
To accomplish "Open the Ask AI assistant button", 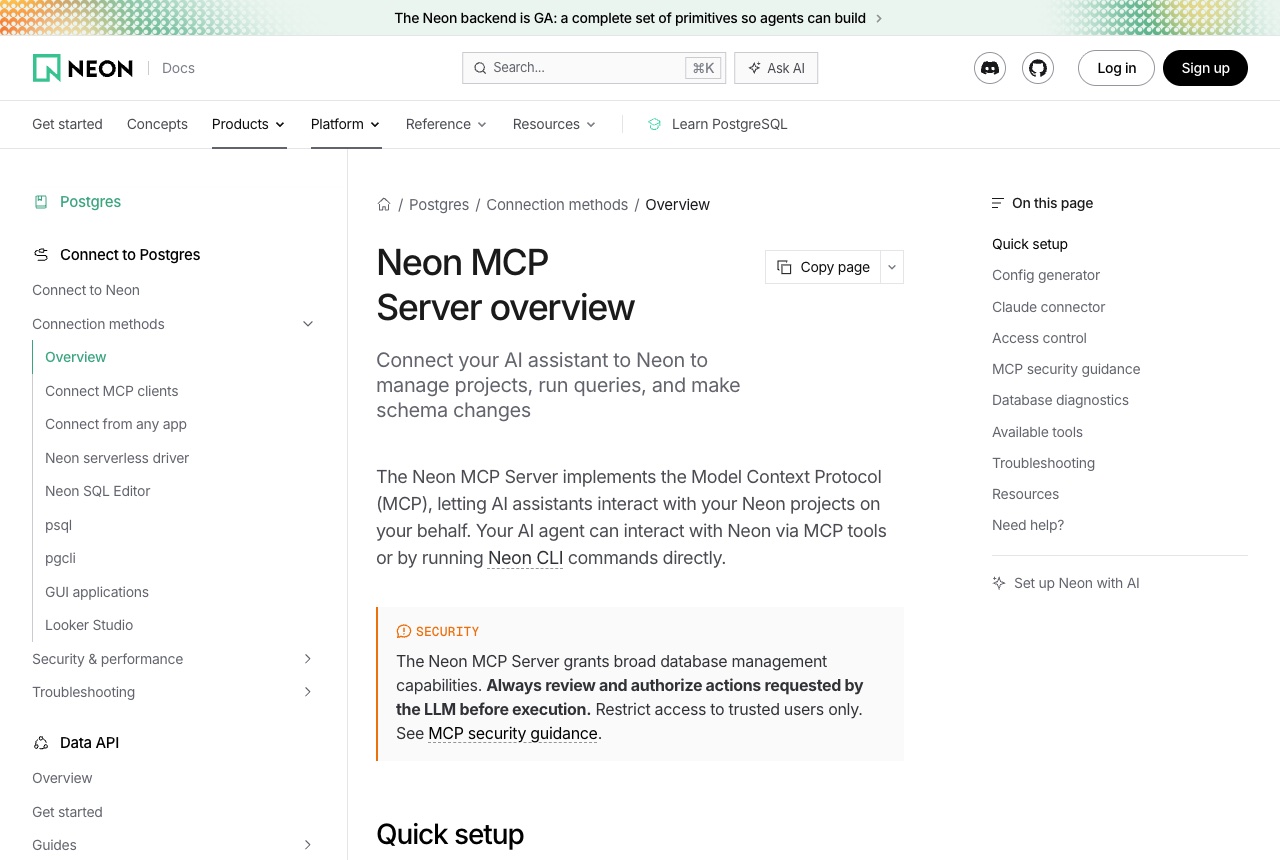I will pyautogui.click(x=776, y=68).
